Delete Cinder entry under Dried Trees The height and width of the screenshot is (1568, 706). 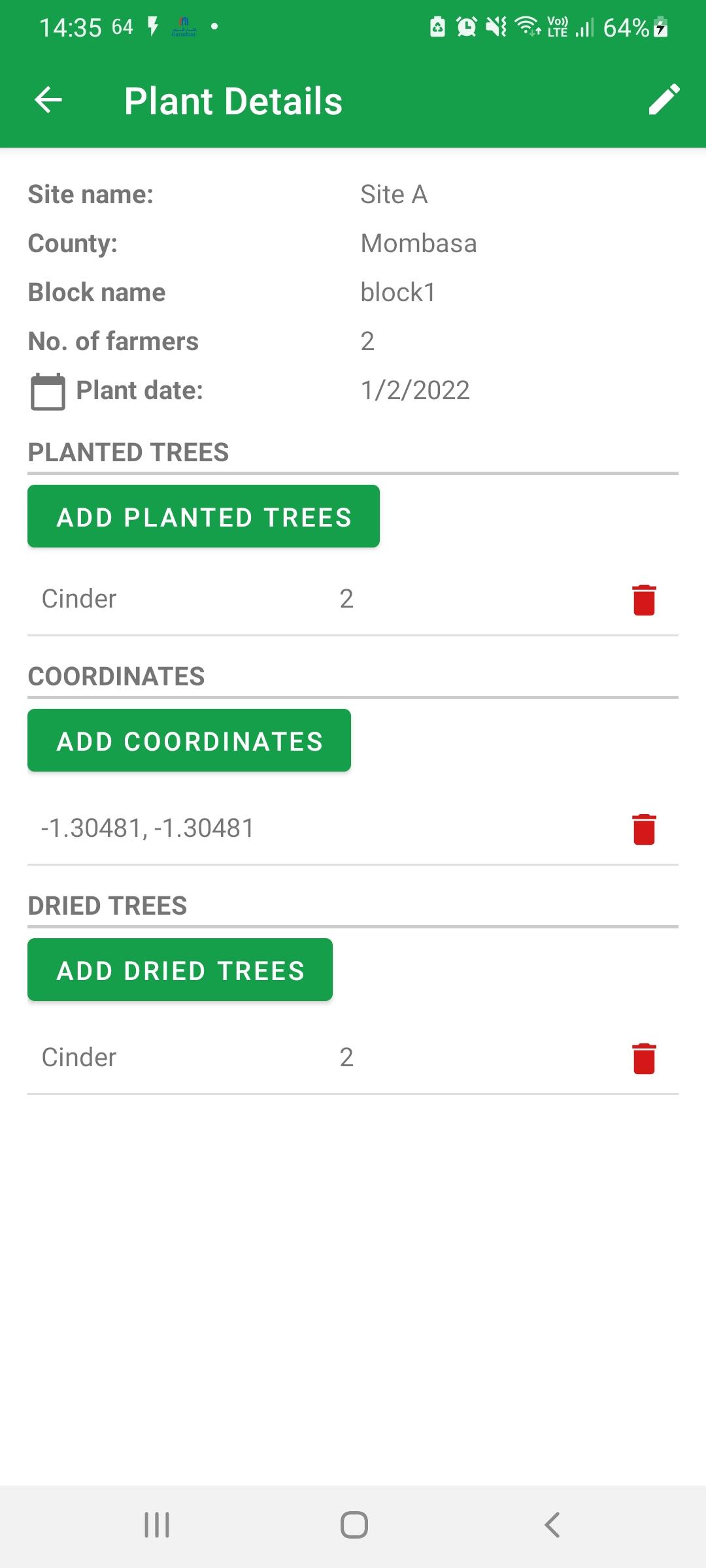pos(644,1058)
